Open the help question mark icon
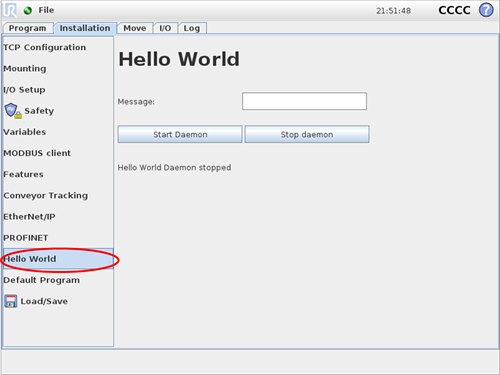The width and height of the screenshot is (500, 375). coord(486,10)
